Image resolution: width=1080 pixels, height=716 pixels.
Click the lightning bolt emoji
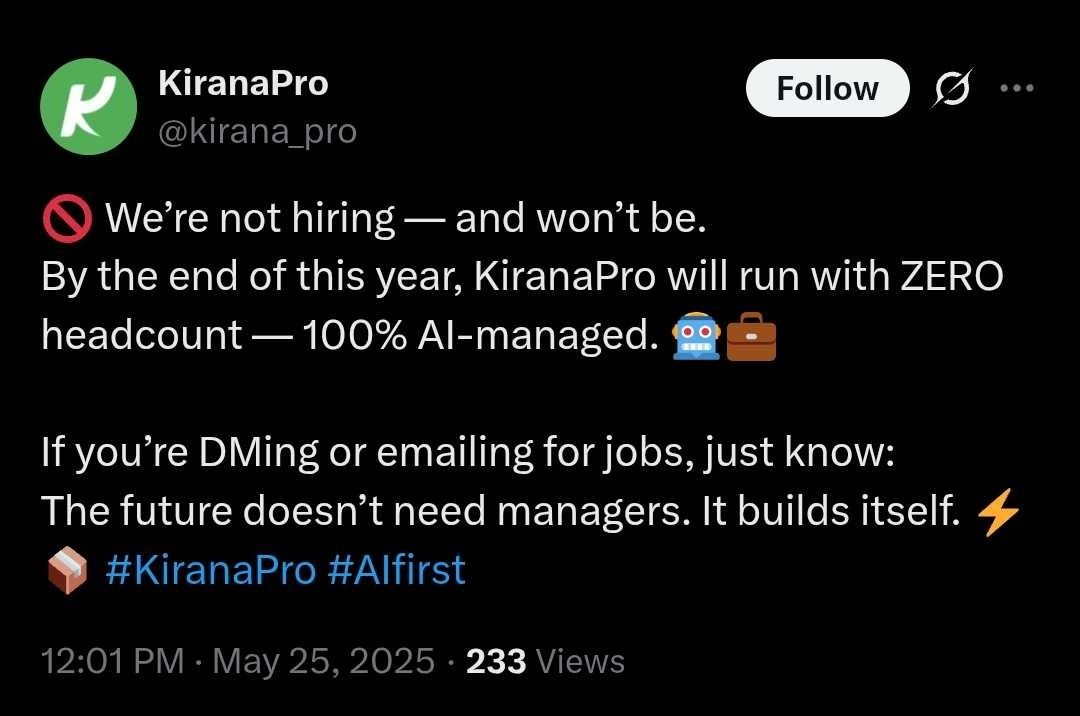click(x=997, y=513)
